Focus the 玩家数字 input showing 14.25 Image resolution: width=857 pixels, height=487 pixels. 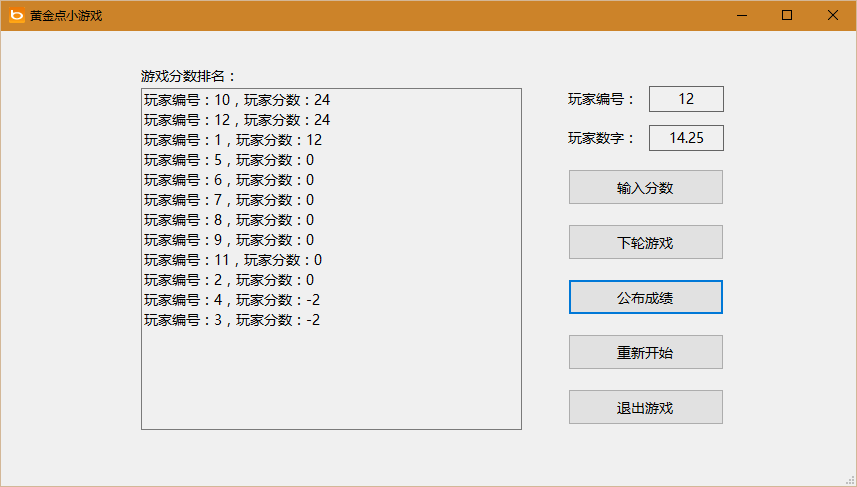(686, 138)
